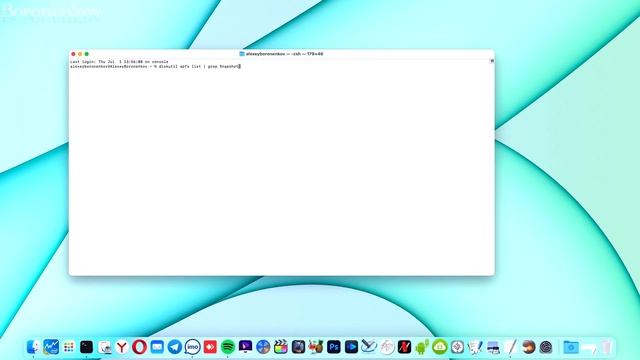Open the blue Mail-style app in Dock

(x=157, y=347)
